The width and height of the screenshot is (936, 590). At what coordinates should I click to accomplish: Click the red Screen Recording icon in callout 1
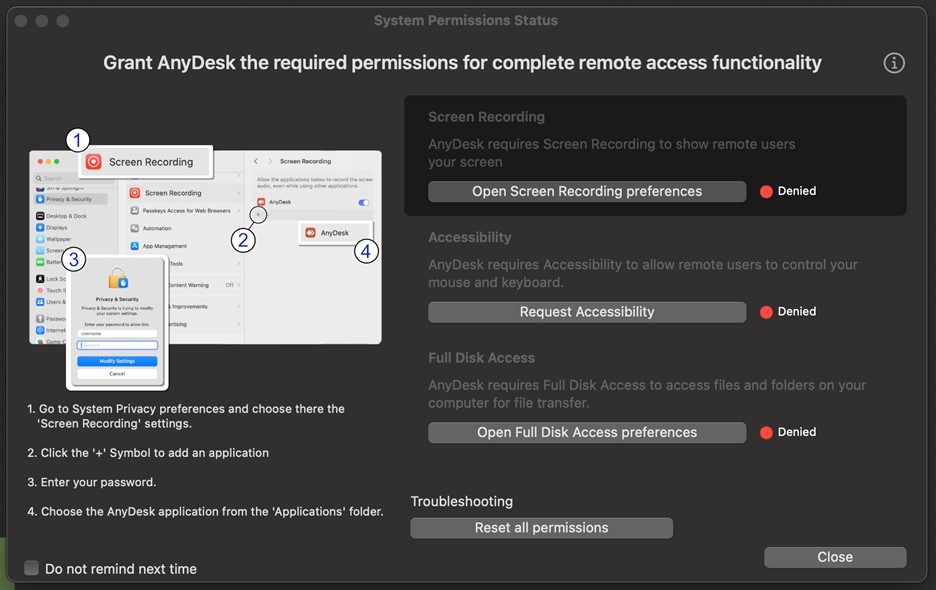94,161
